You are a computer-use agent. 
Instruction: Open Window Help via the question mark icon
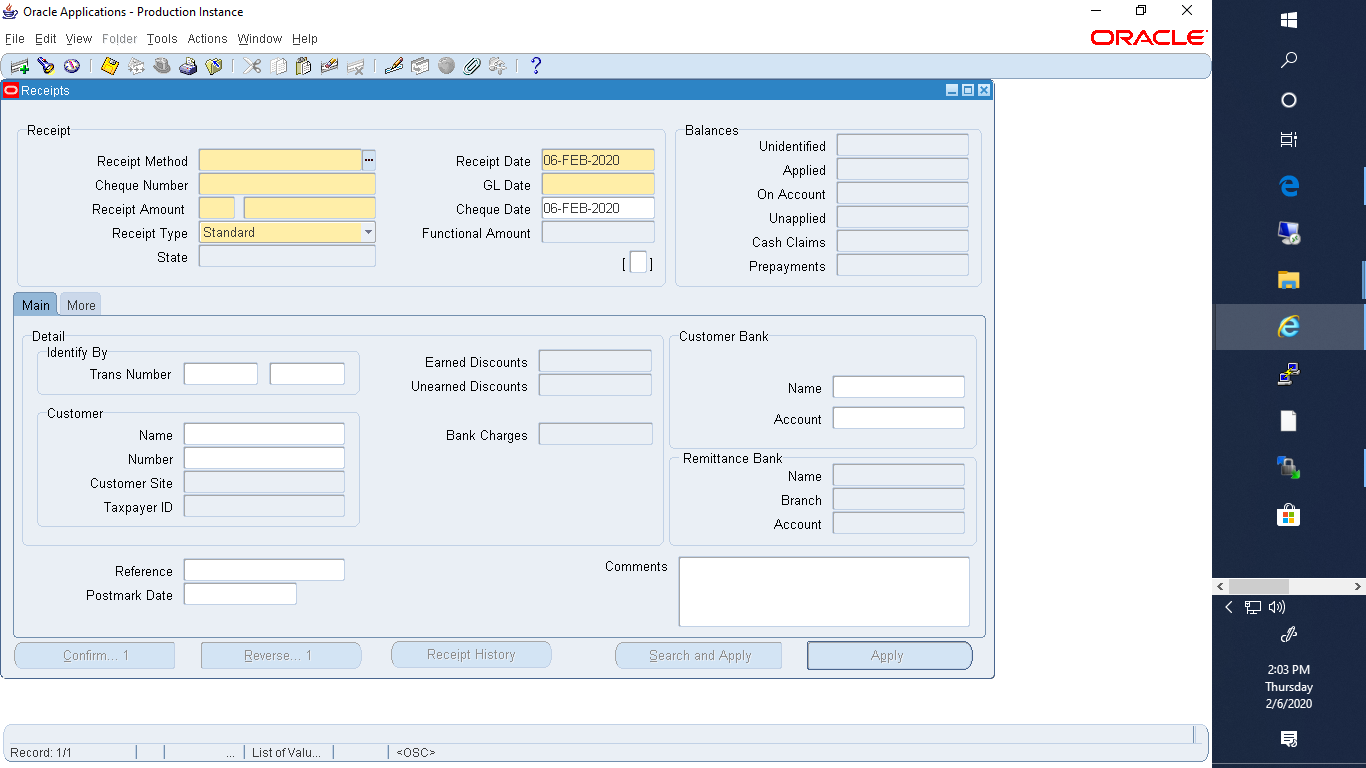click(x=534, y=65)
